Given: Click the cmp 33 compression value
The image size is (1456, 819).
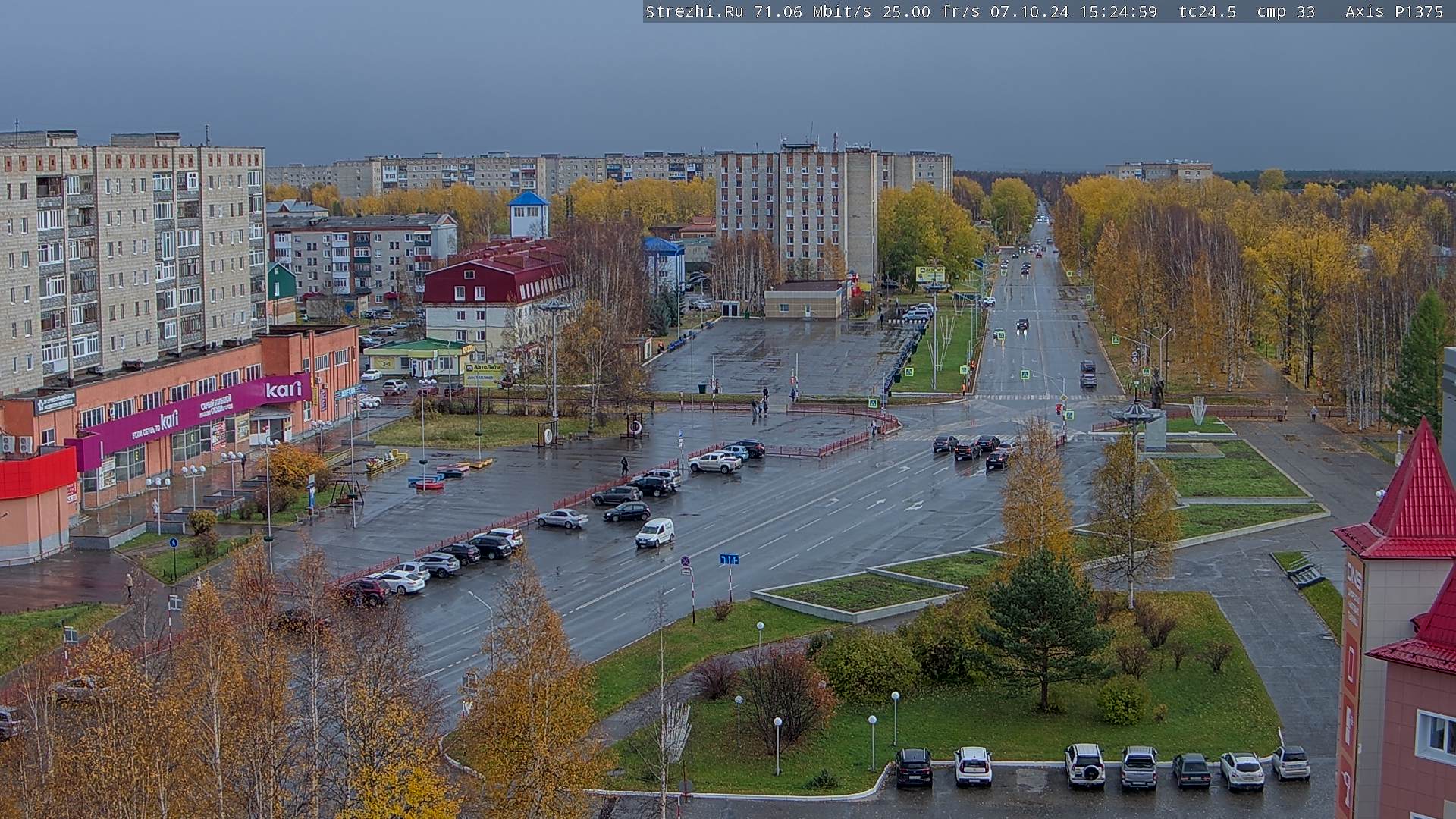Looking at the screenshot, I should pos(1285,11).
